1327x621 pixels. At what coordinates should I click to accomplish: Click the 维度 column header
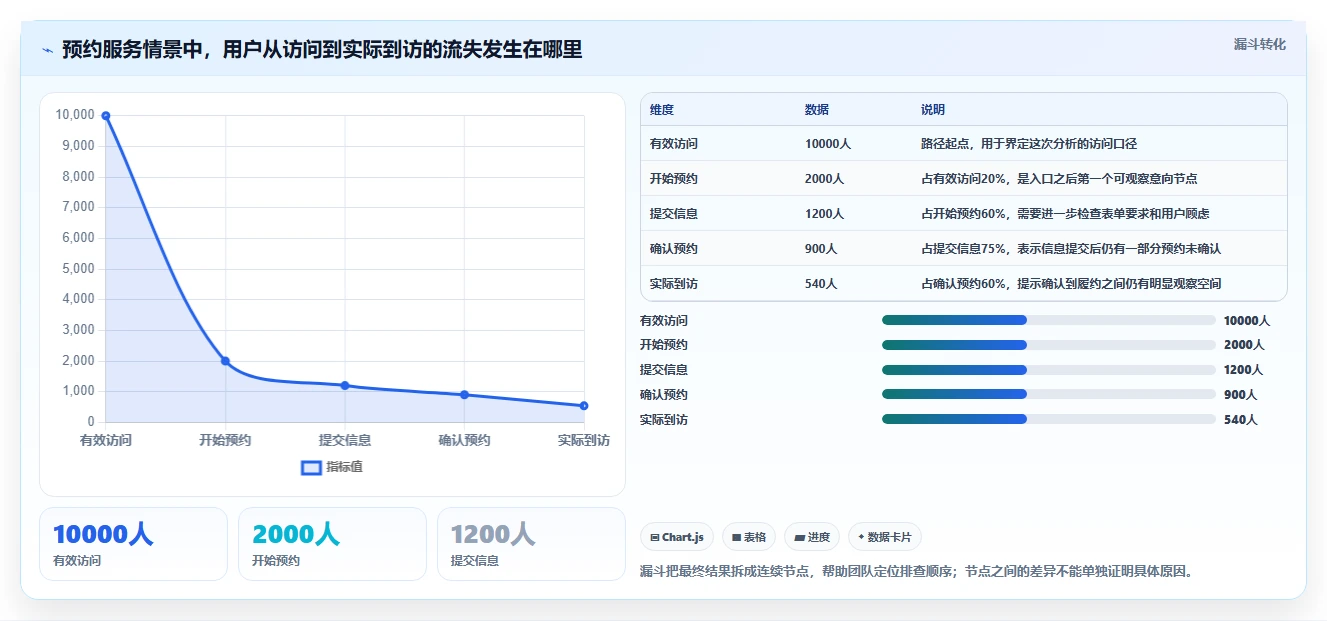pyautogui.click(x=662, y=110)
